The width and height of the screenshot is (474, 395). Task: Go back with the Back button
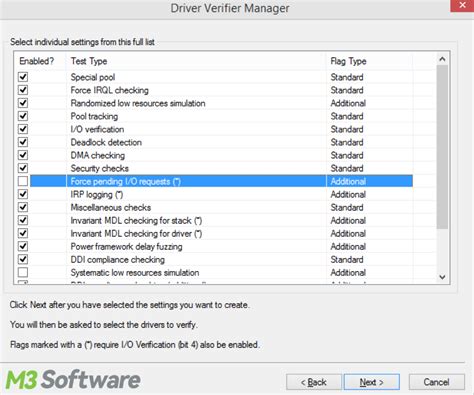coord(314,382)
